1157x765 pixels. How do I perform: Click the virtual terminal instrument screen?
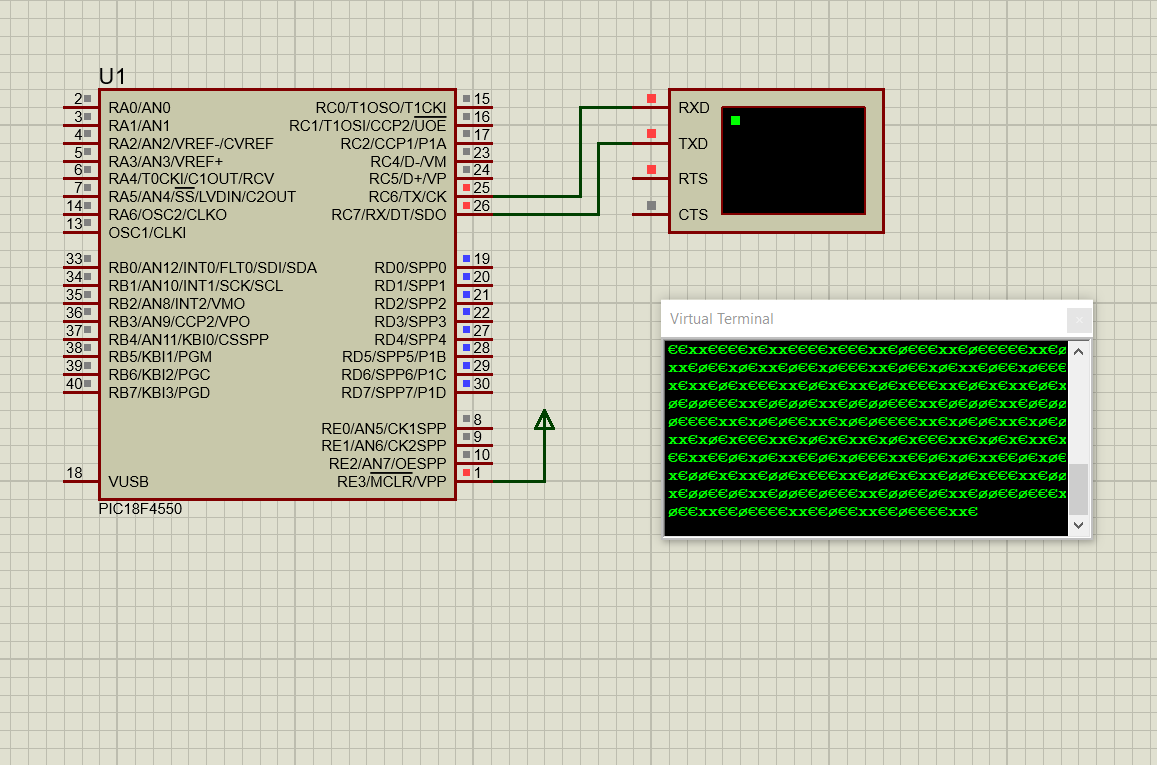coord(793,161)
